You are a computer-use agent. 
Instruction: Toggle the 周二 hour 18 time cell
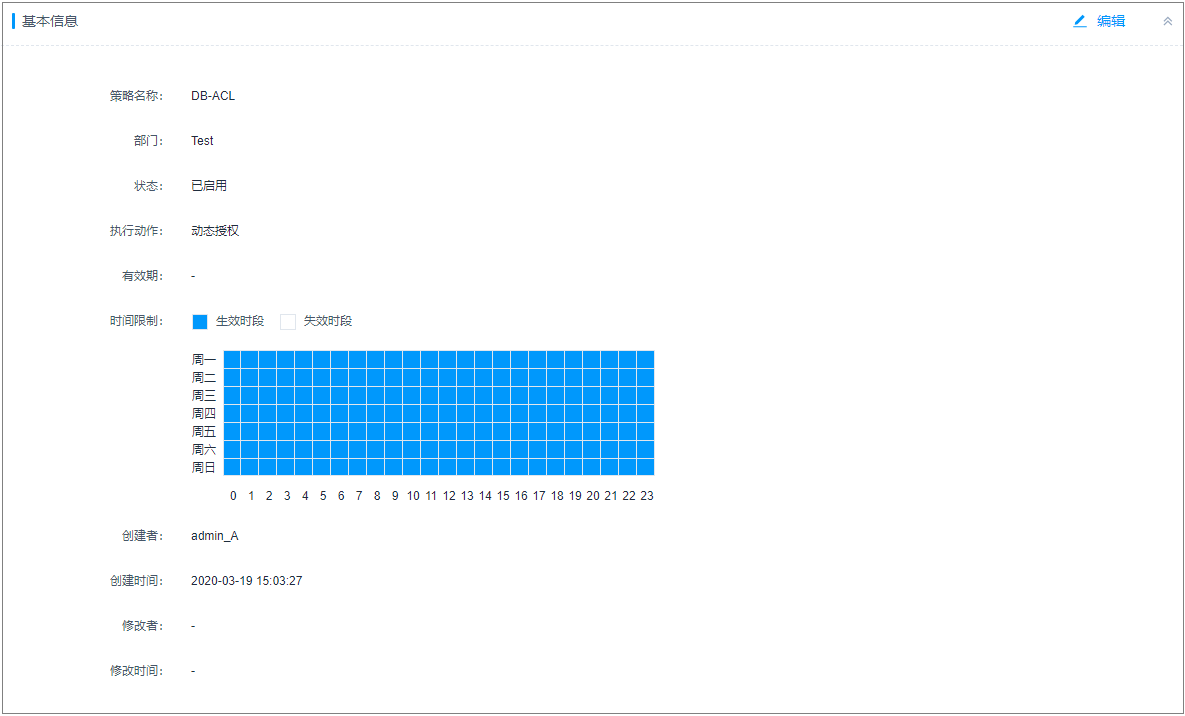pyautogui.click(x=556, y=377)
